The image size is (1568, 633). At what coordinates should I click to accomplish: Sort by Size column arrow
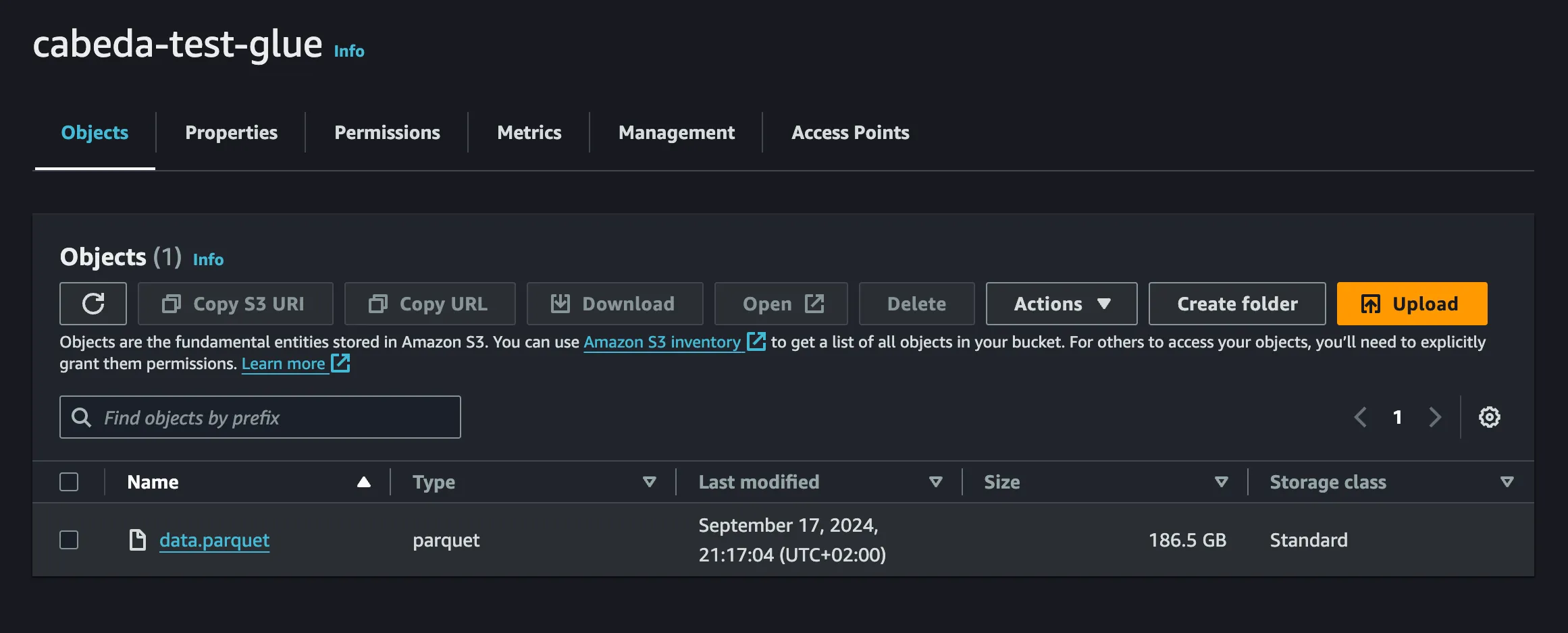[x=1221, y=482]
